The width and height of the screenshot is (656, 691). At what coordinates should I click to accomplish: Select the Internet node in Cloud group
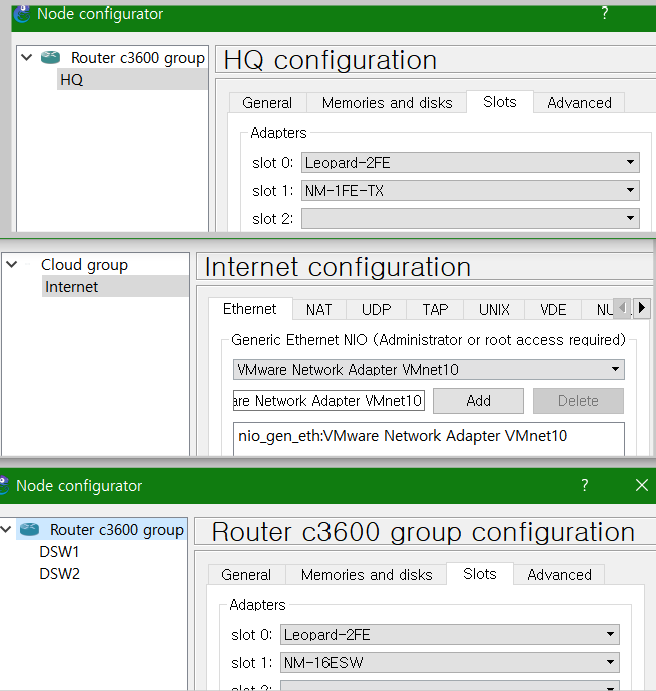(x=115, y=286)
